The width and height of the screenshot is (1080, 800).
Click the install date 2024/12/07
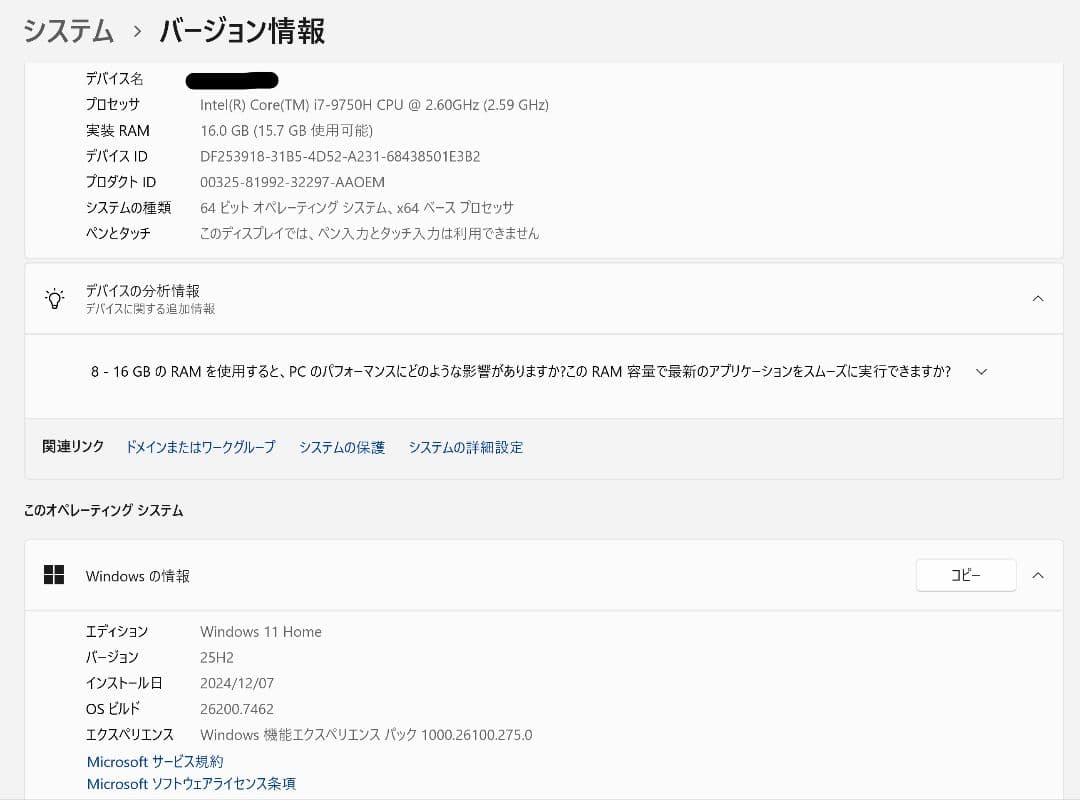(x=237, y=683)
